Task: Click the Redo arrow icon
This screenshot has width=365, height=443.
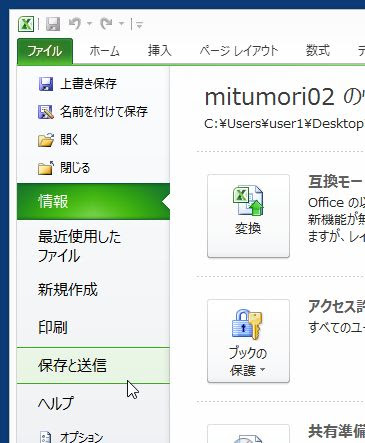Action: click(x=106, y=24)
